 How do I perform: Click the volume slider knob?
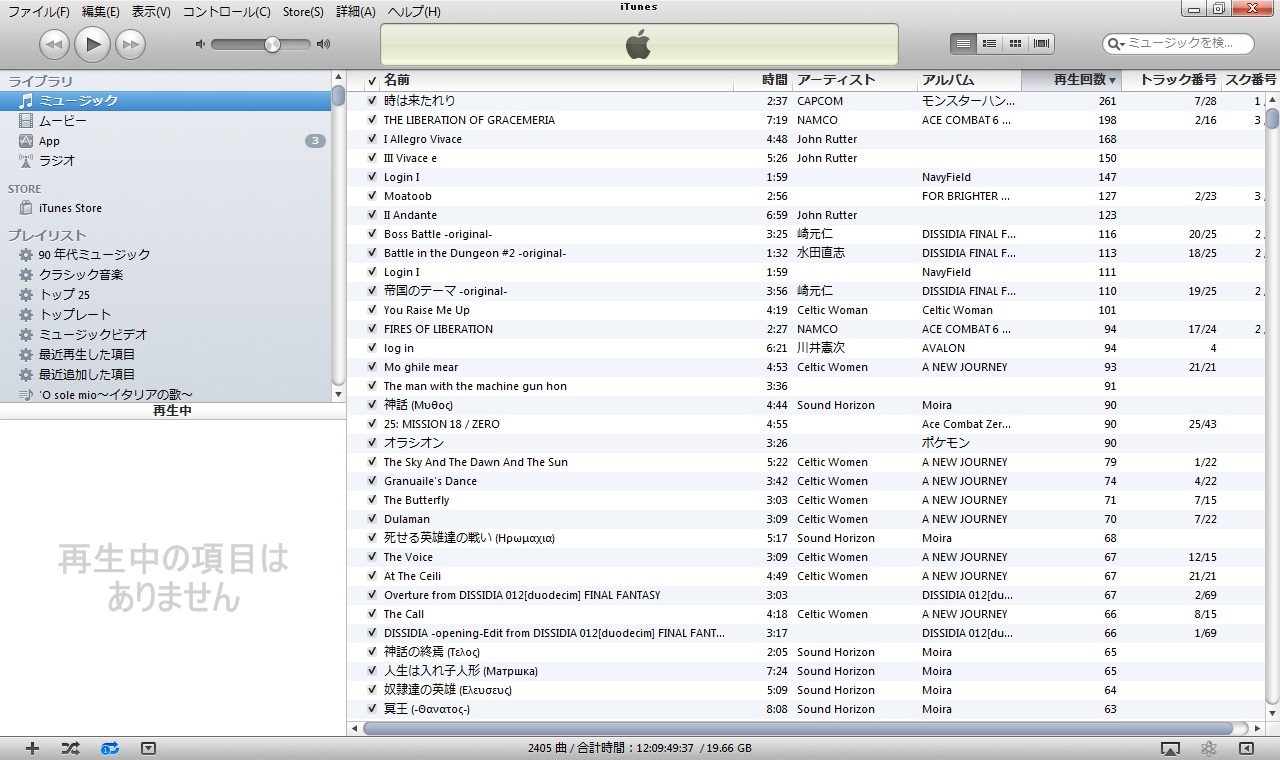click(272, 44)
